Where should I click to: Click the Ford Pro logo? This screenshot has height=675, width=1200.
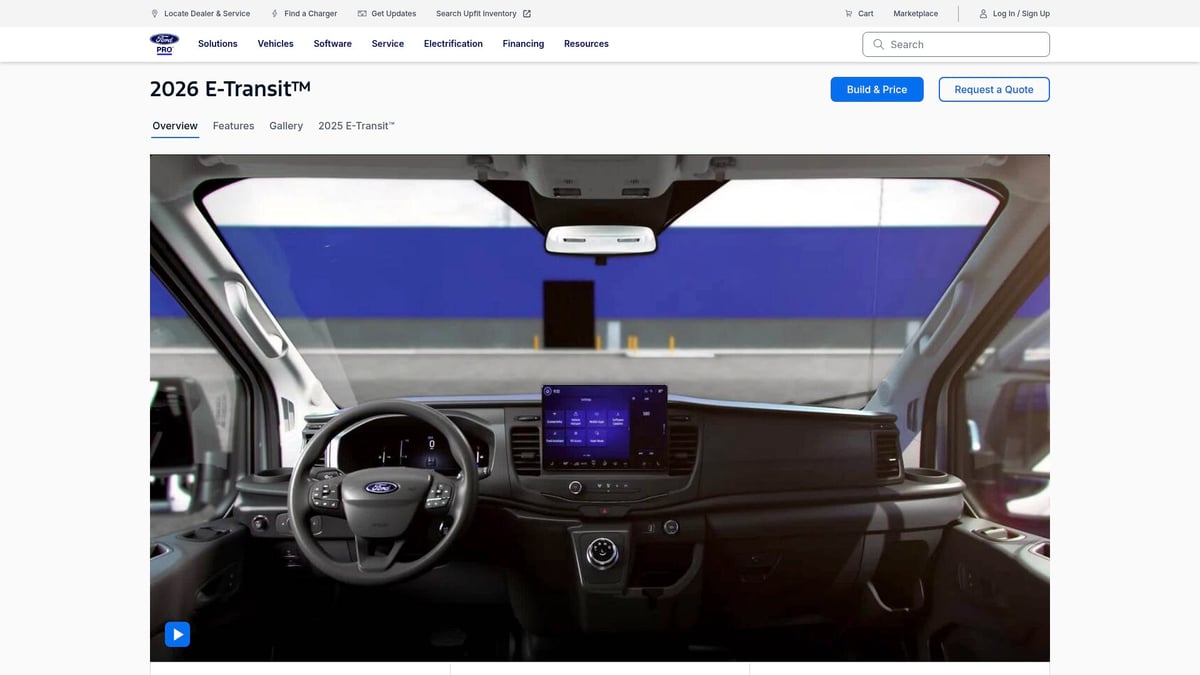pyautogui.click(x=164, y=44)
